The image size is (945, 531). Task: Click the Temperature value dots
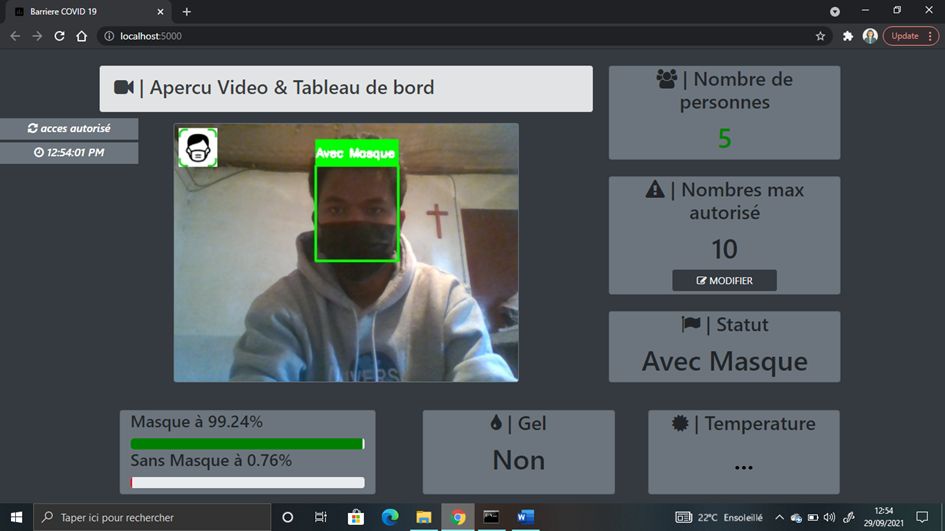(744, 467)
